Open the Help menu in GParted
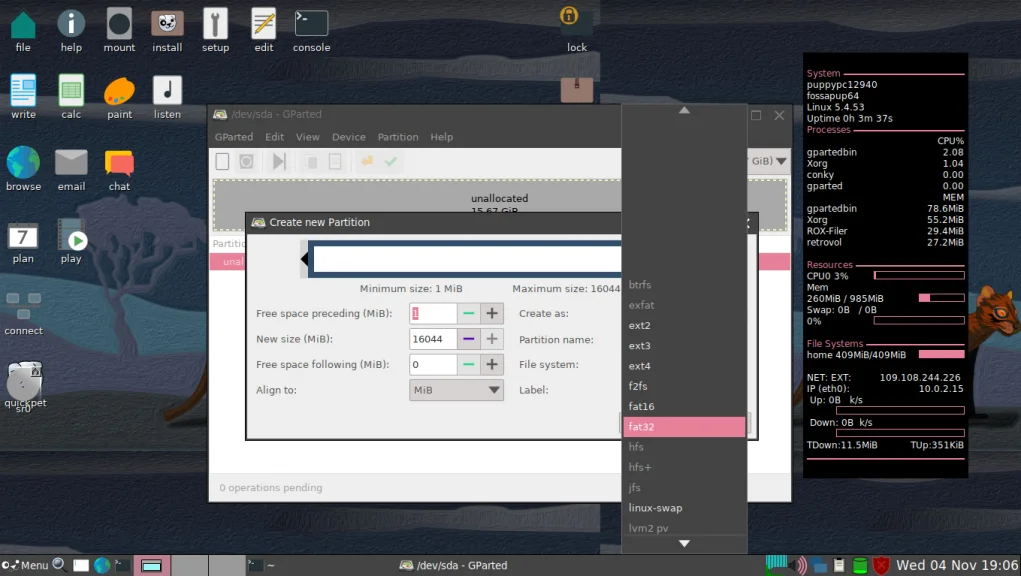 [x=441, y=137]
